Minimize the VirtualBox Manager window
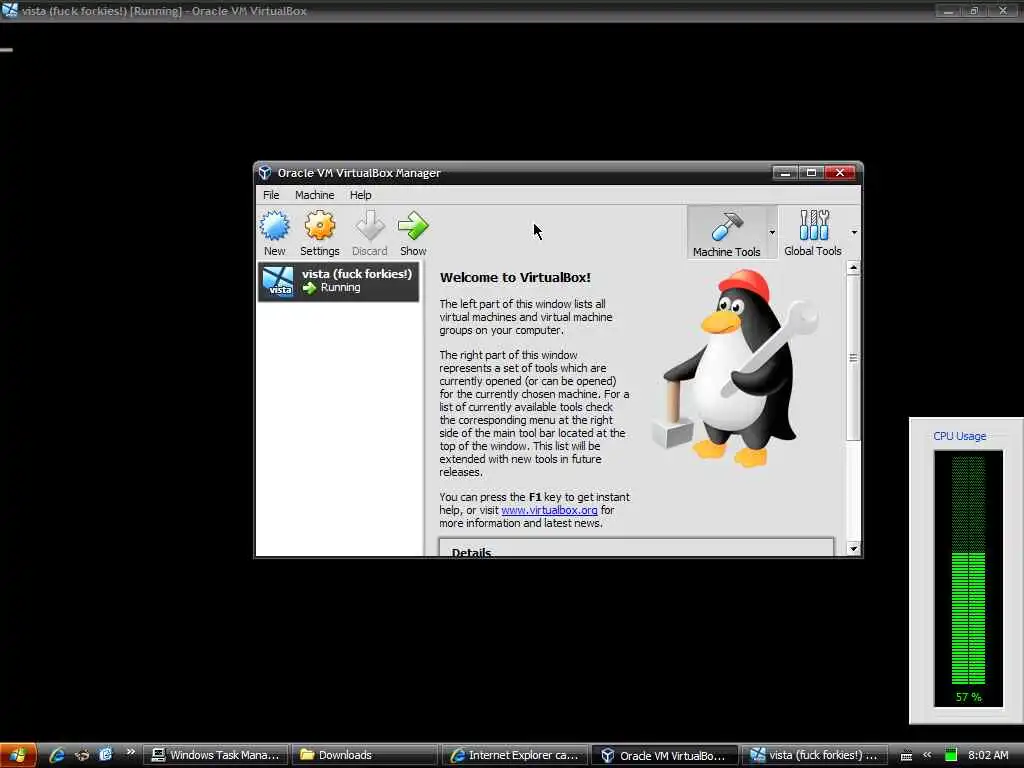 [x=785, y=172]
